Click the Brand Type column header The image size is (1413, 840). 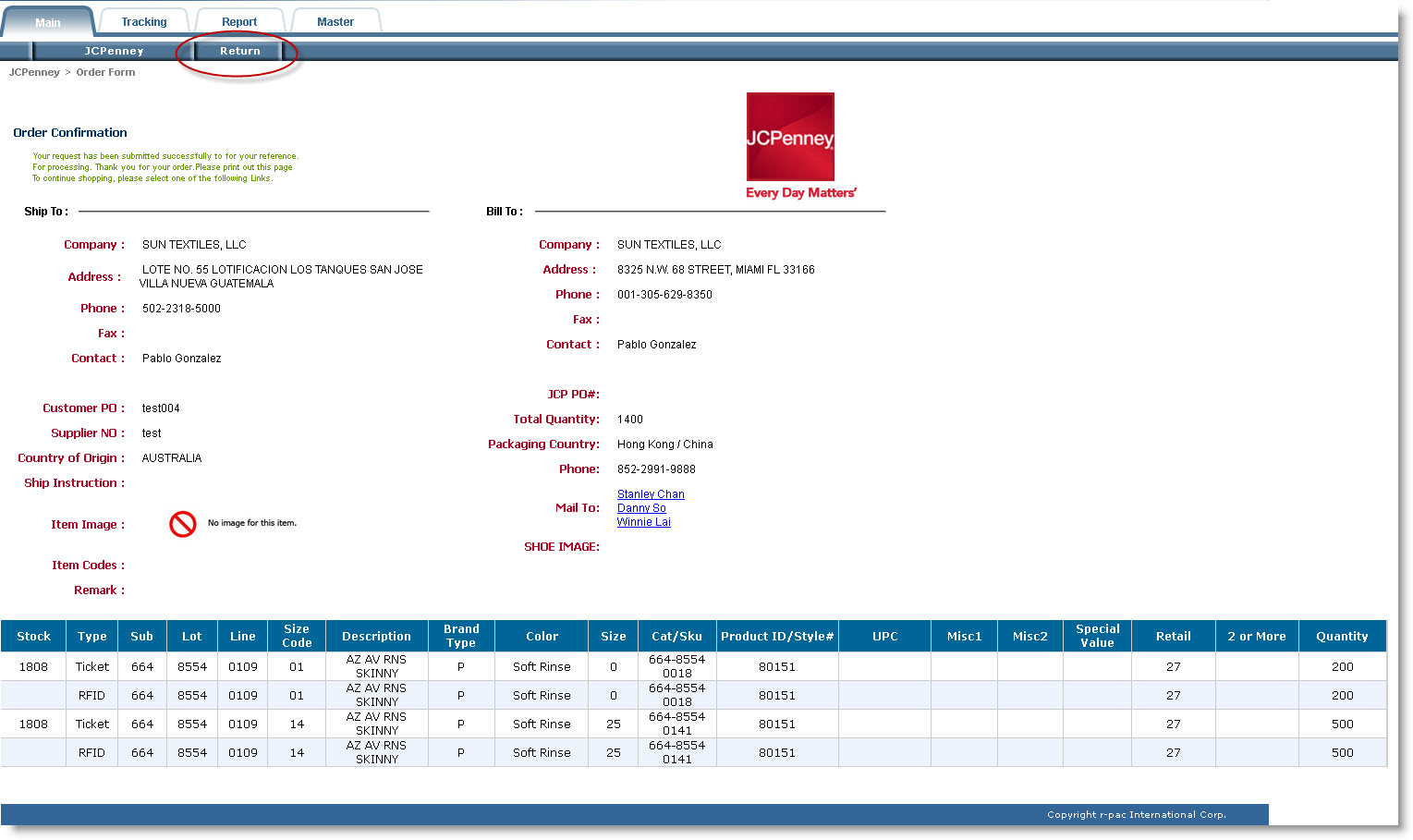(x=461, y=636)
